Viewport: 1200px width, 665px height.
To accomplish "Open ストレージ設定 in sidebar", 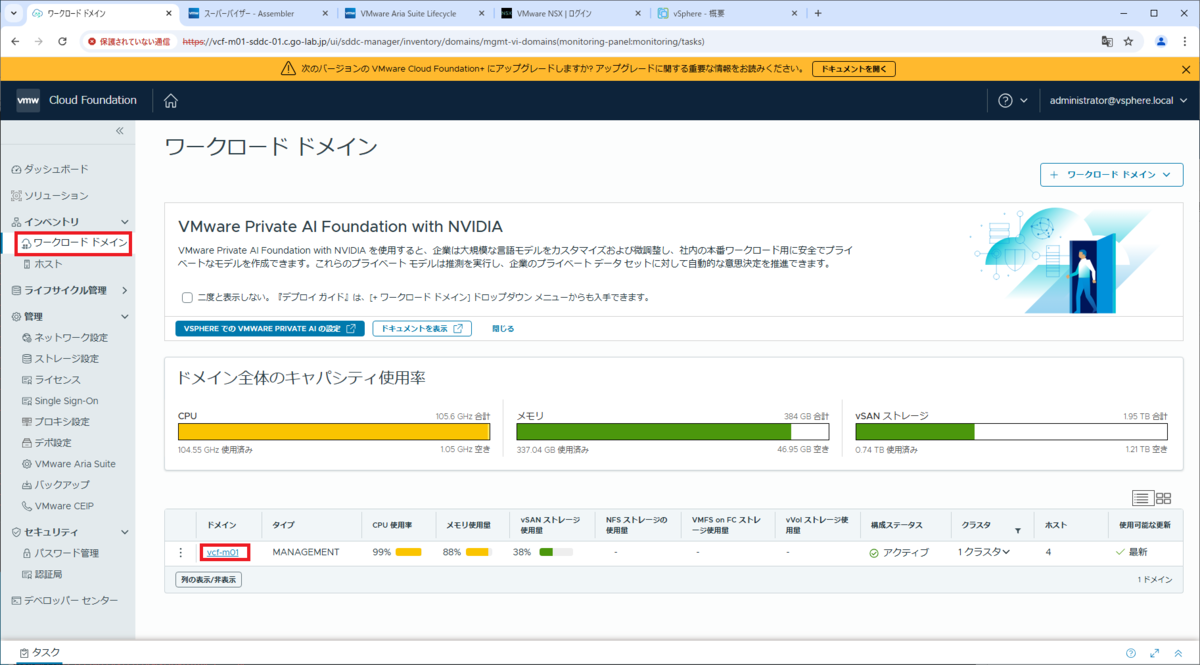I will point(60,358).
